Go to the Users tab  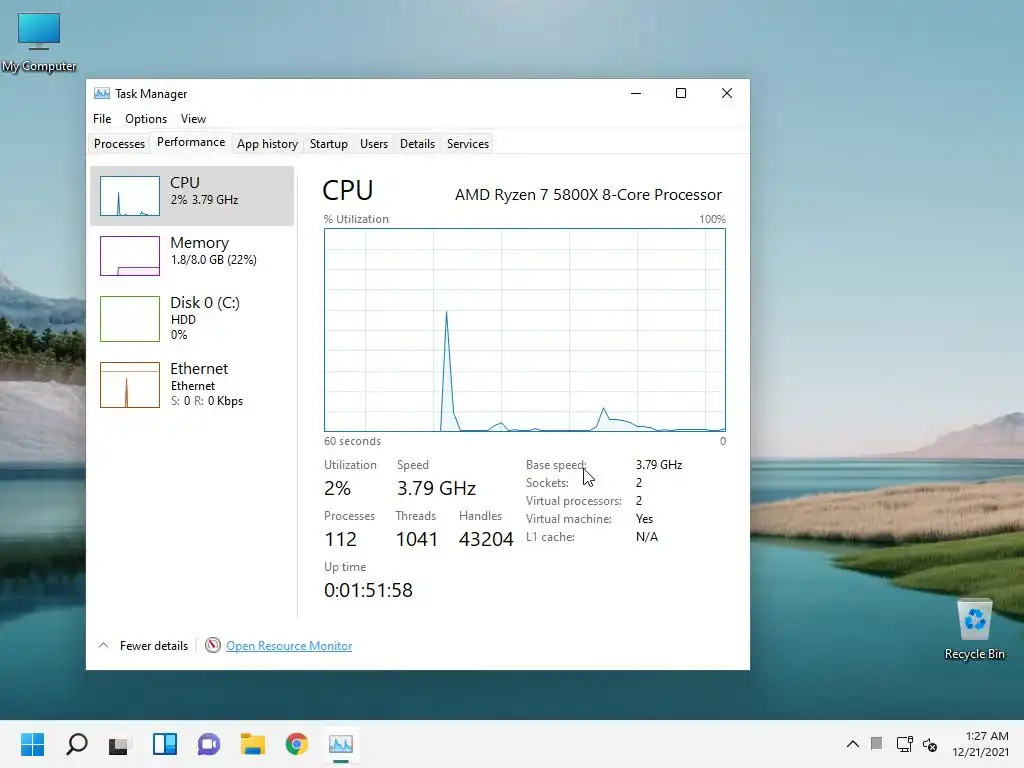pyautogui.click(x=374, y=144)
